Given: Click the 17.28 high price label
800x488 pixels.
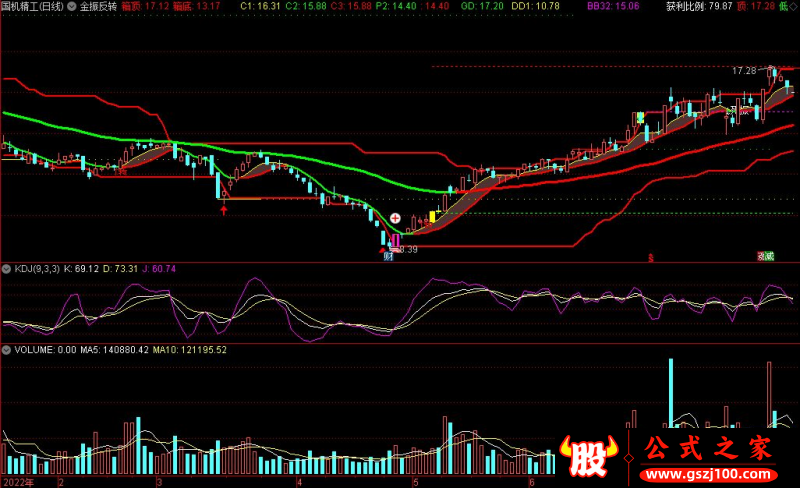Looking at the screenshot, I should click(x=744, y=71).
